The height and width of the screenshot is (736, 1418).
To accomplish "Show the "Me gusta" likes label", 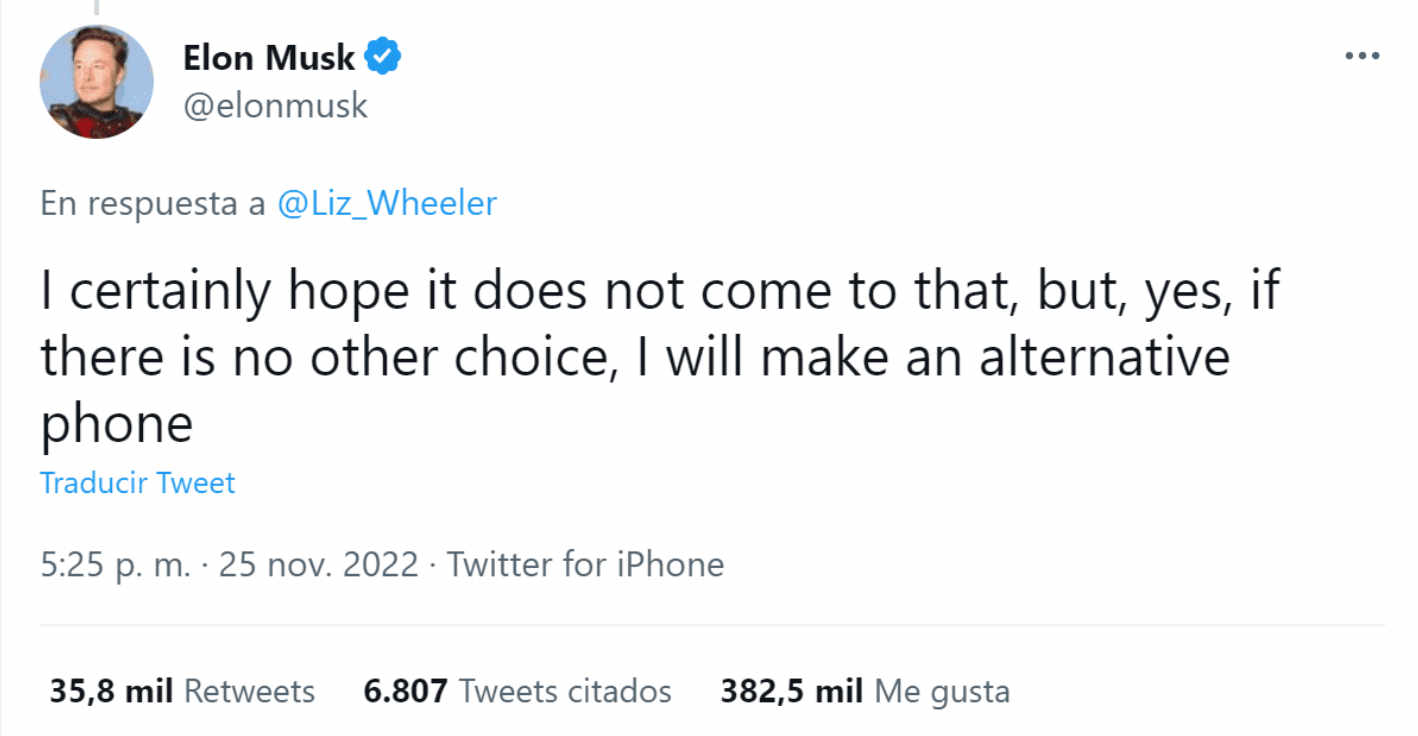I will [x=942, y=692].
